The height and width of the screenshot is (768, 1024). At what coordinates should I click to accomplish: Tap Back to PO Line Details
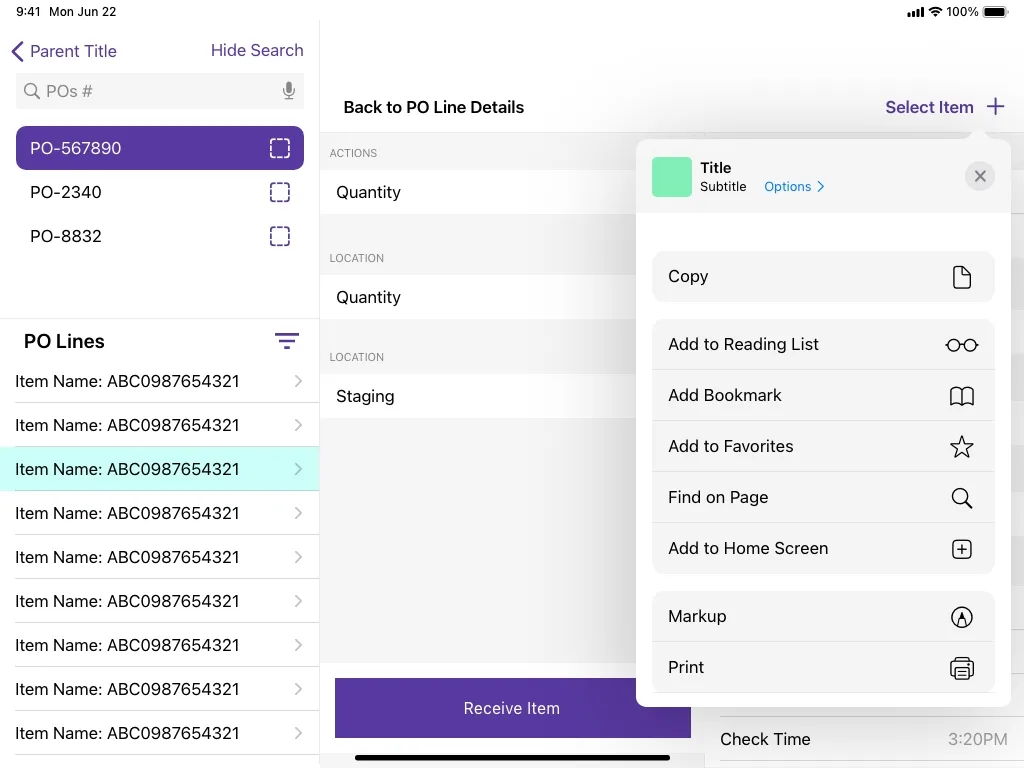pyautogui.click(x=434, y=107)
